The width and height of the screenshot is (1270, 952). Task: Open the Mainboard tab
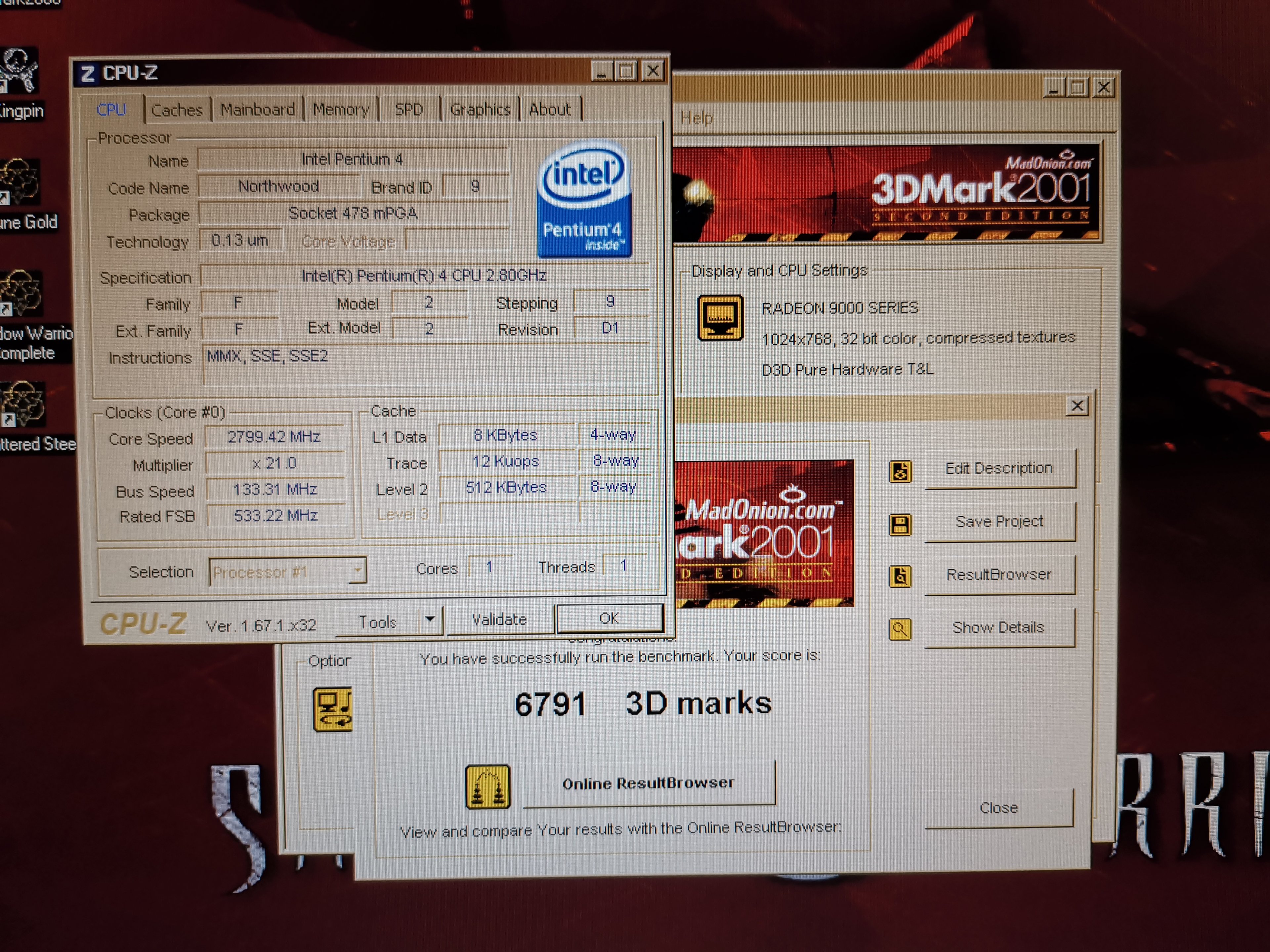click(257, 109)
